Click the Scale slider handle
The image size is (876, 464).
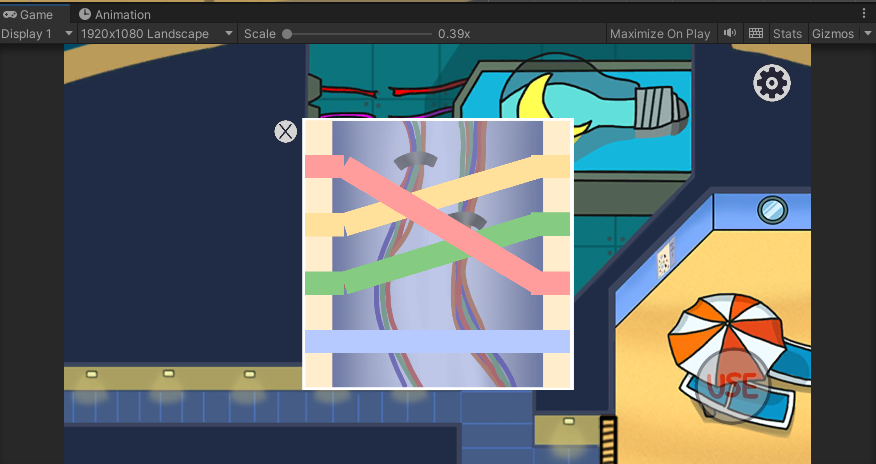pyautogui.click(x=287, y=34)
